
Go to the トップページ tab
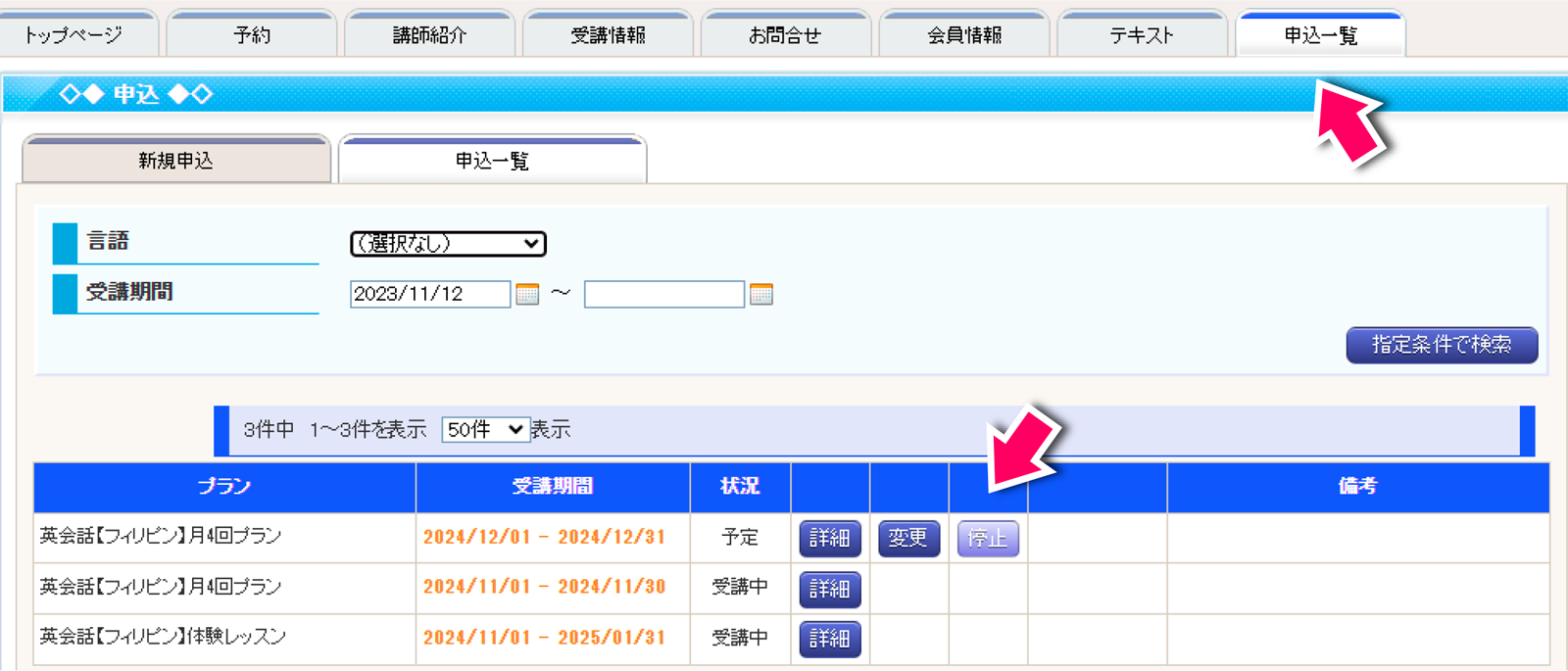coord(77,34)
